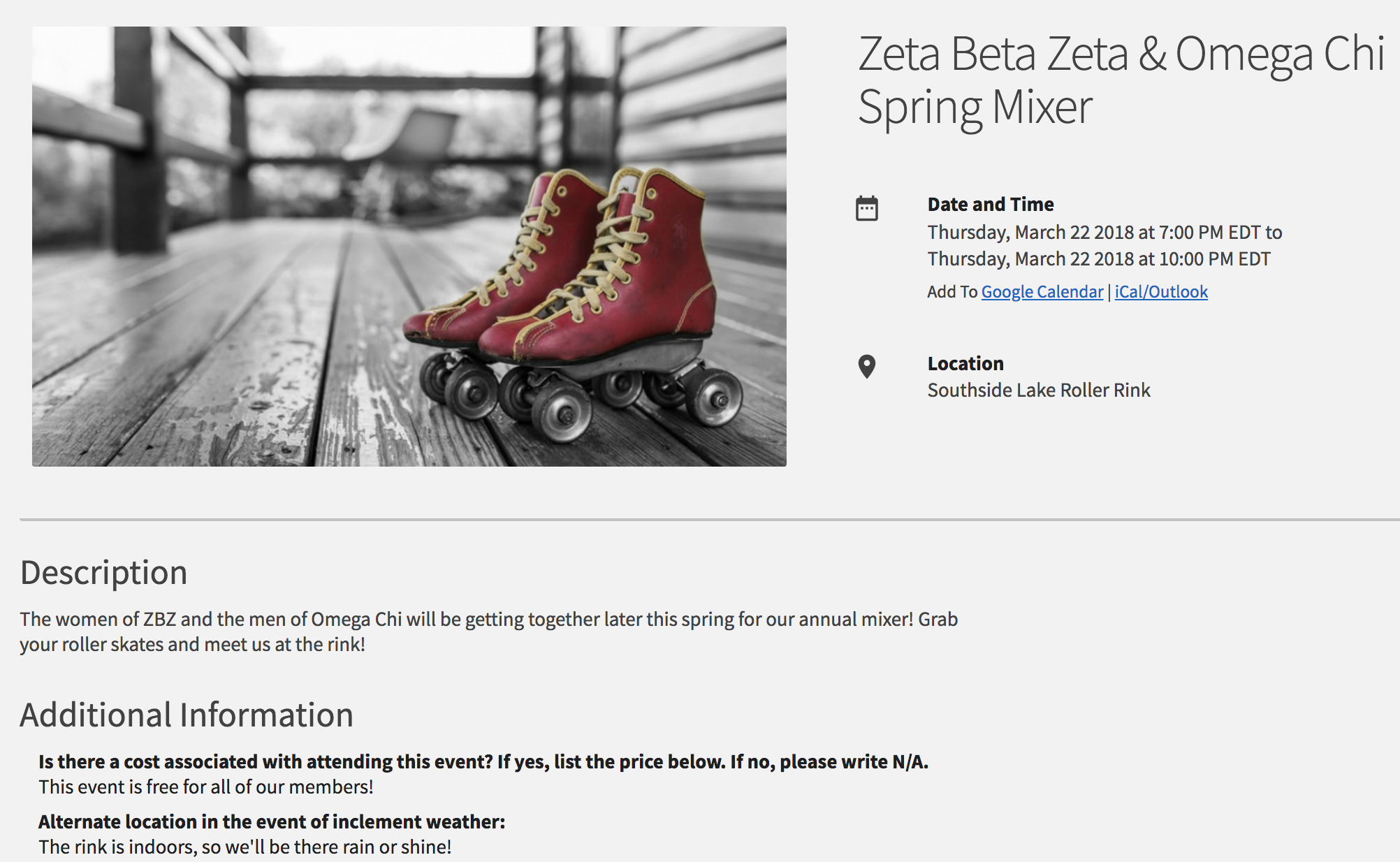Screen dimensions: 1400x862
Task: Click the 'rink is indoors' answer text
Action: [x=245, y=847]
